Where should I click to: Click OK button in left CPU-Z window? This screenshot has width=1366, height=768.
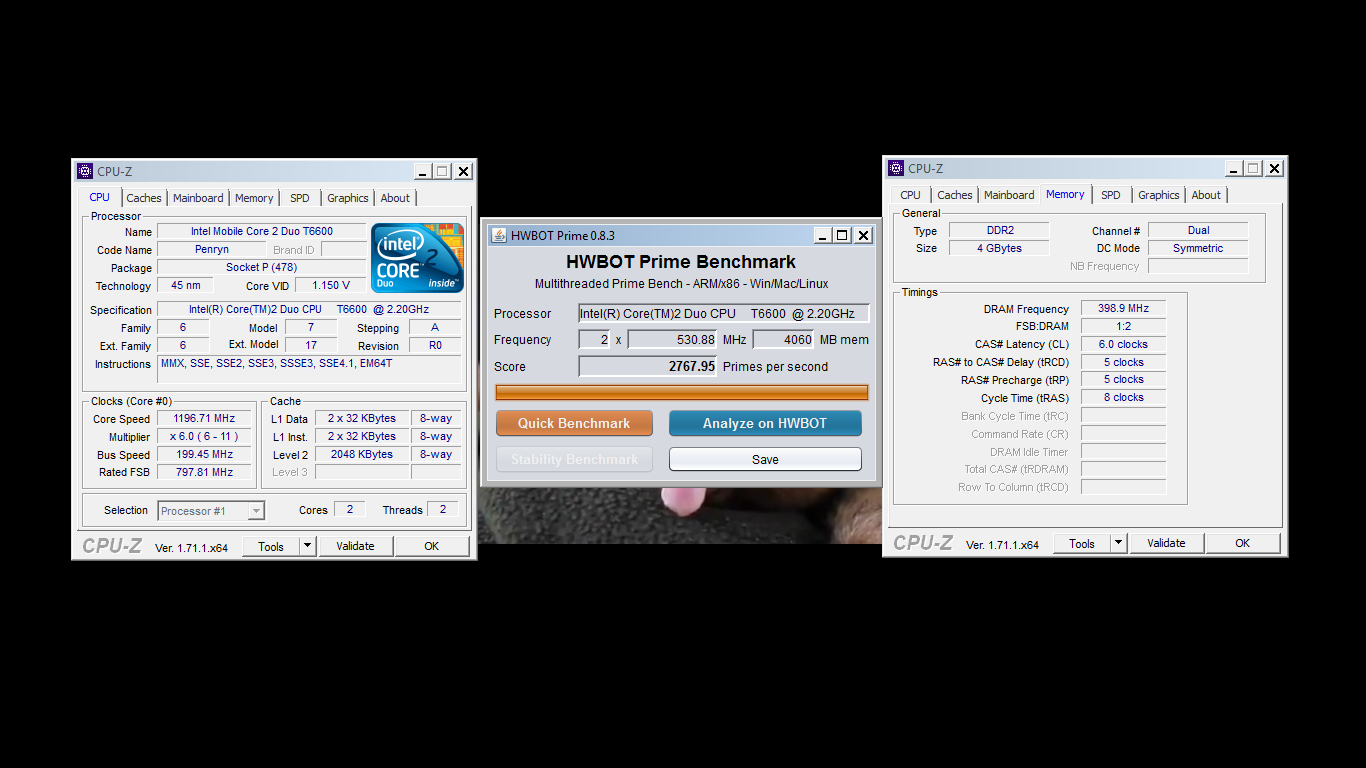pos(431,546)
